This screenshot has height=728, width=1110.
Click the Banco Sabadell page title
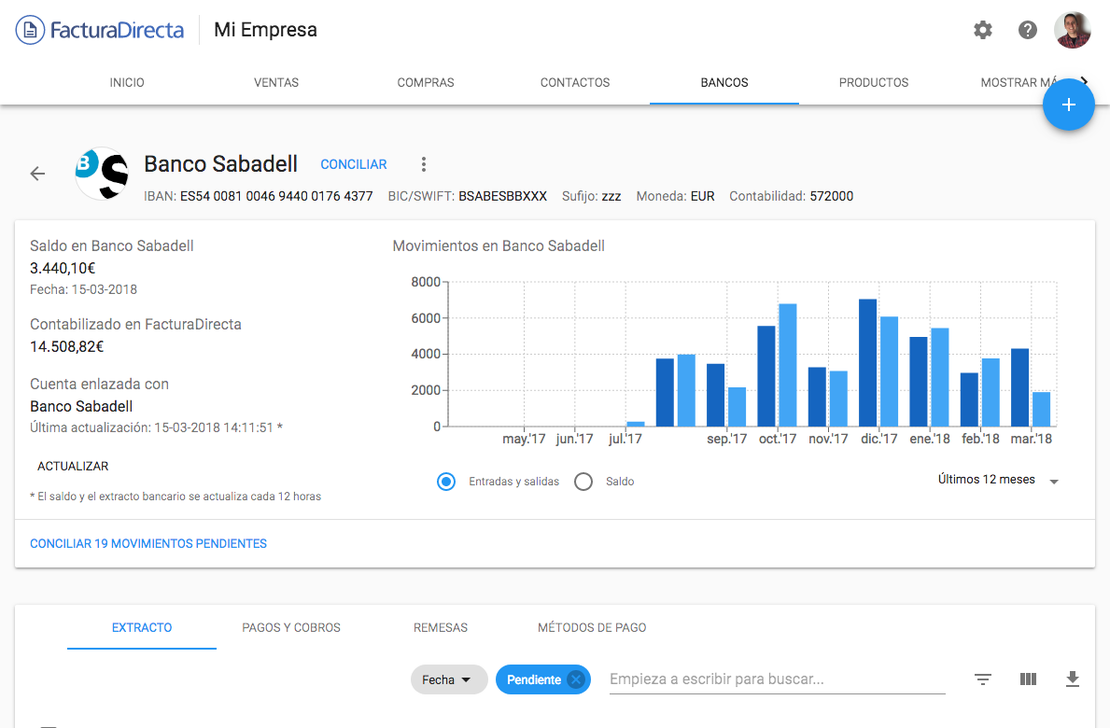pyautogui.click(x=221, y=164)
